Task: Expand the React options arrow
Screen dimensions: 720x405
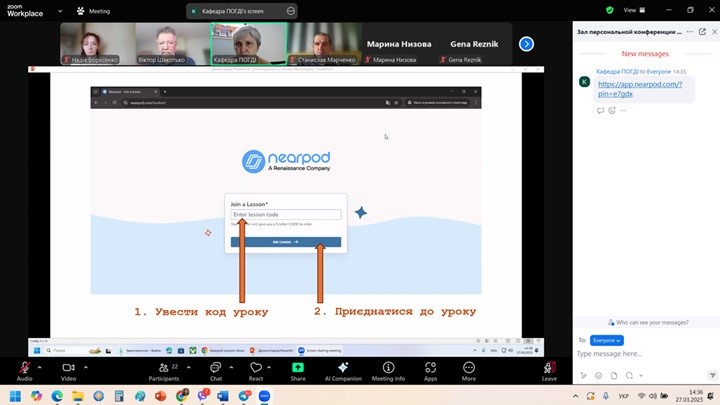Action: click(x=269, y=367)
